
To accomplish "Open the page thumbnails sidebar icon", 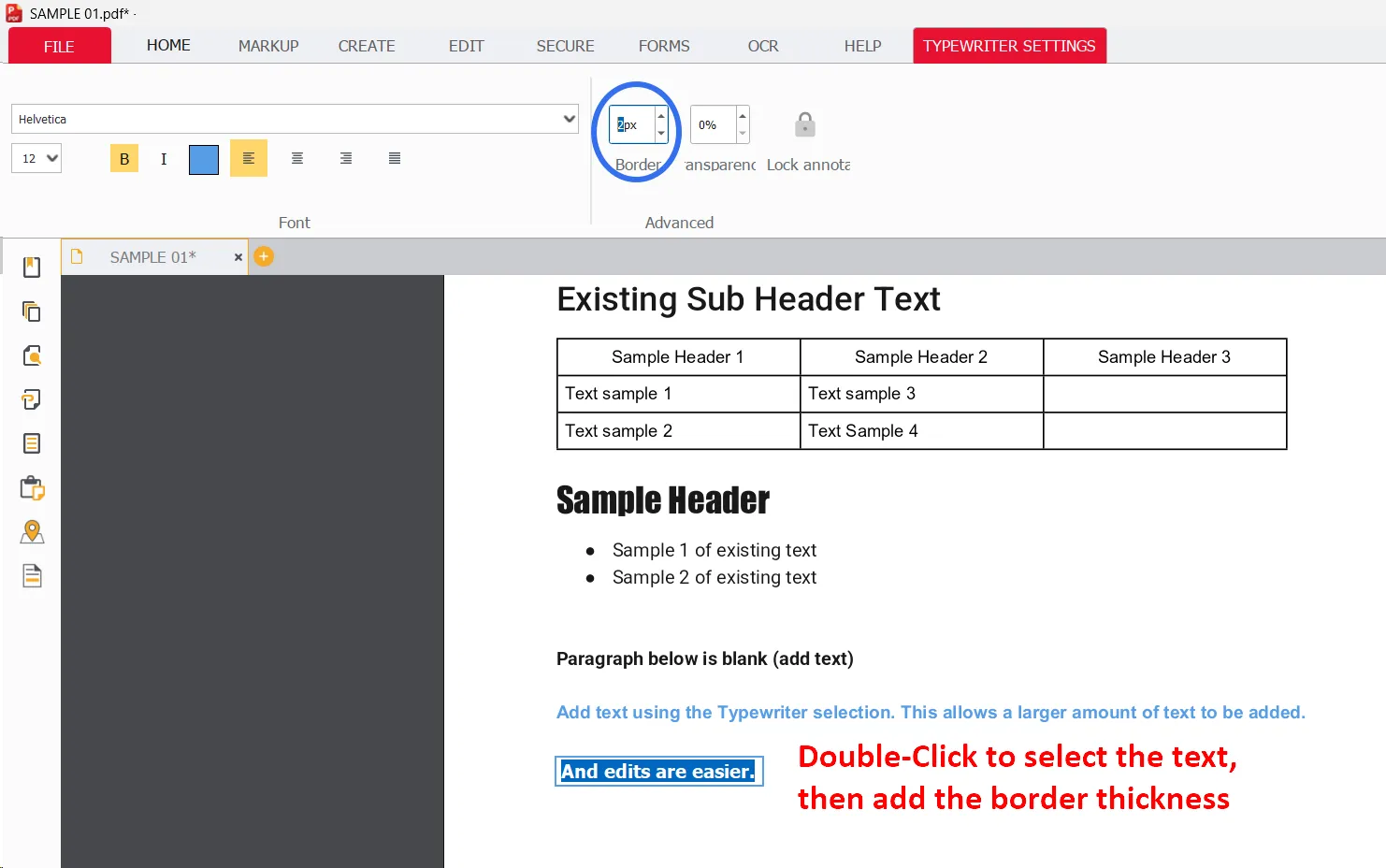I will (32, 311).
